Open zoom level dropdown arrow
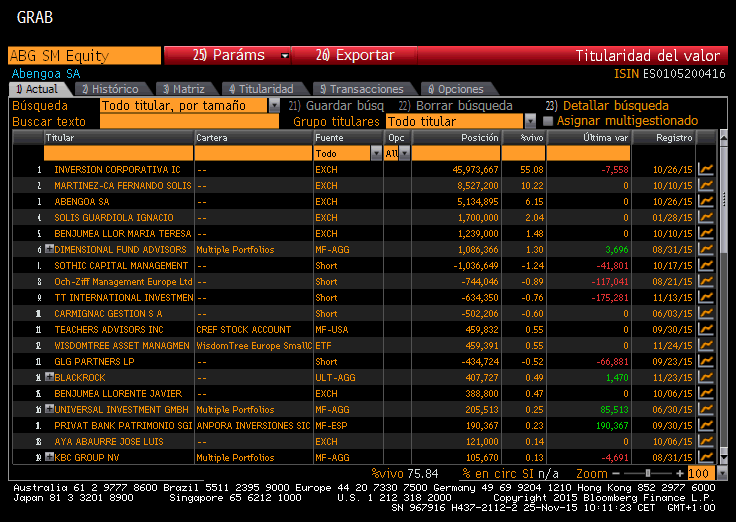 [x=723, y=474]
